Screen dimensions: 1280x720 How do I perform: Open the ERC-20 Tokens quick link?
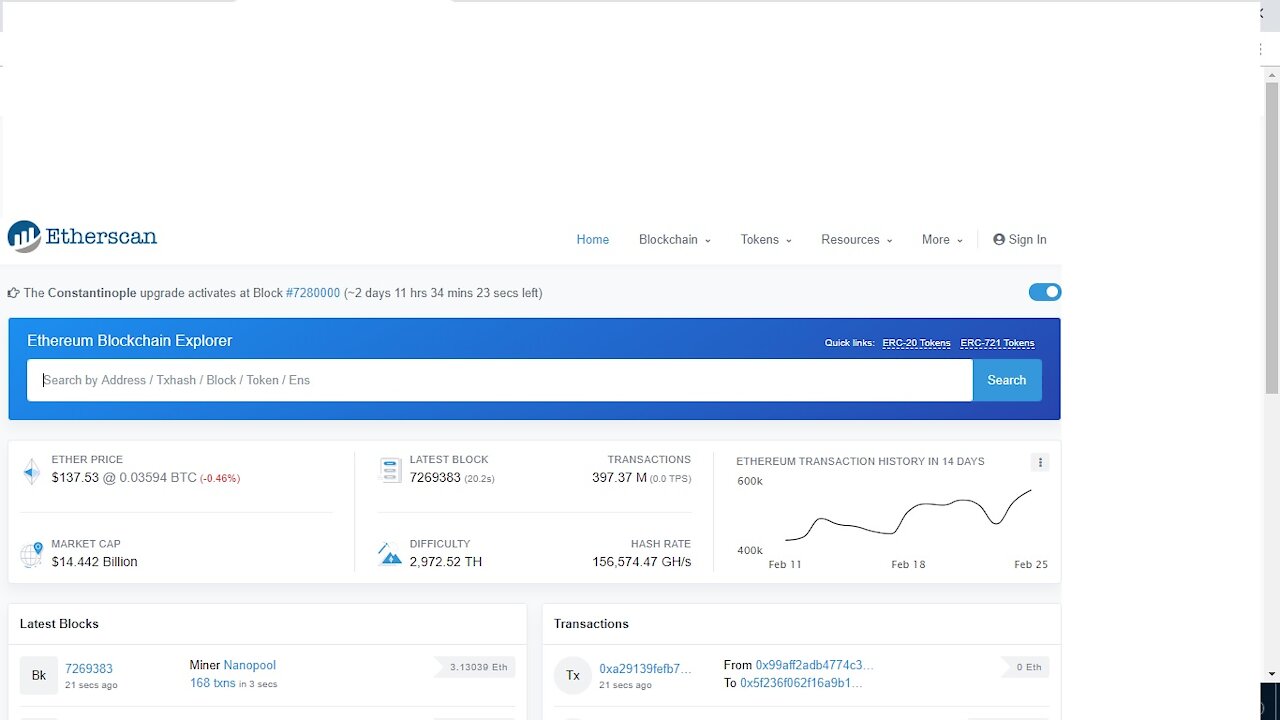tap(916, 343)
